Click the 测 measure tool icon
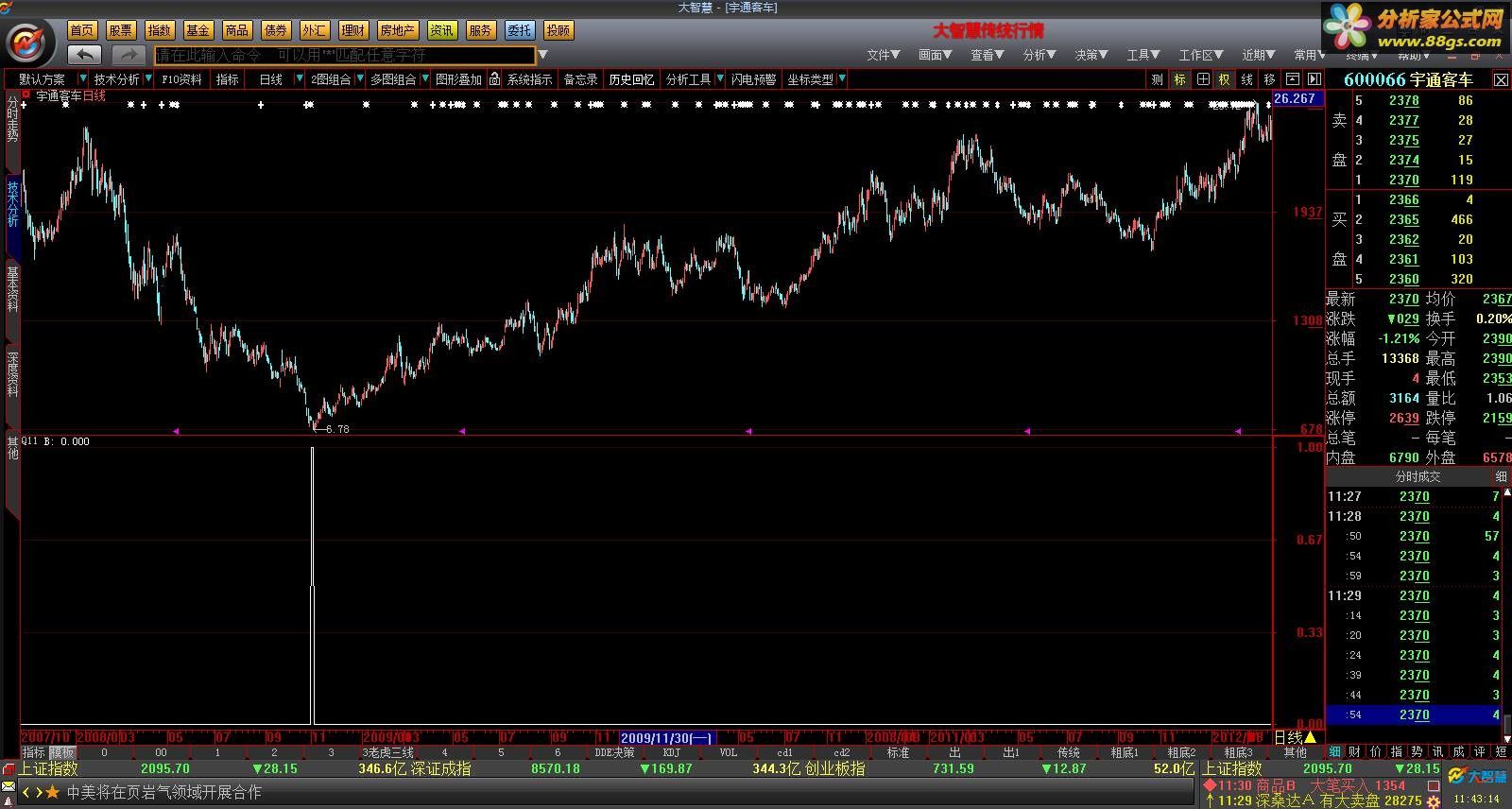 [x=1157, y=79]
